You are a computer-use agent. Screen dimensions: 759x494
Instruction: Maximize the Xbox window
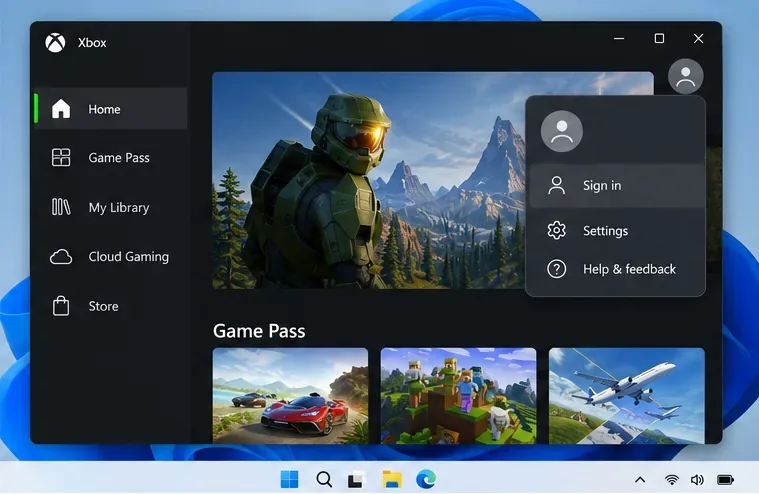coord(659,38)
